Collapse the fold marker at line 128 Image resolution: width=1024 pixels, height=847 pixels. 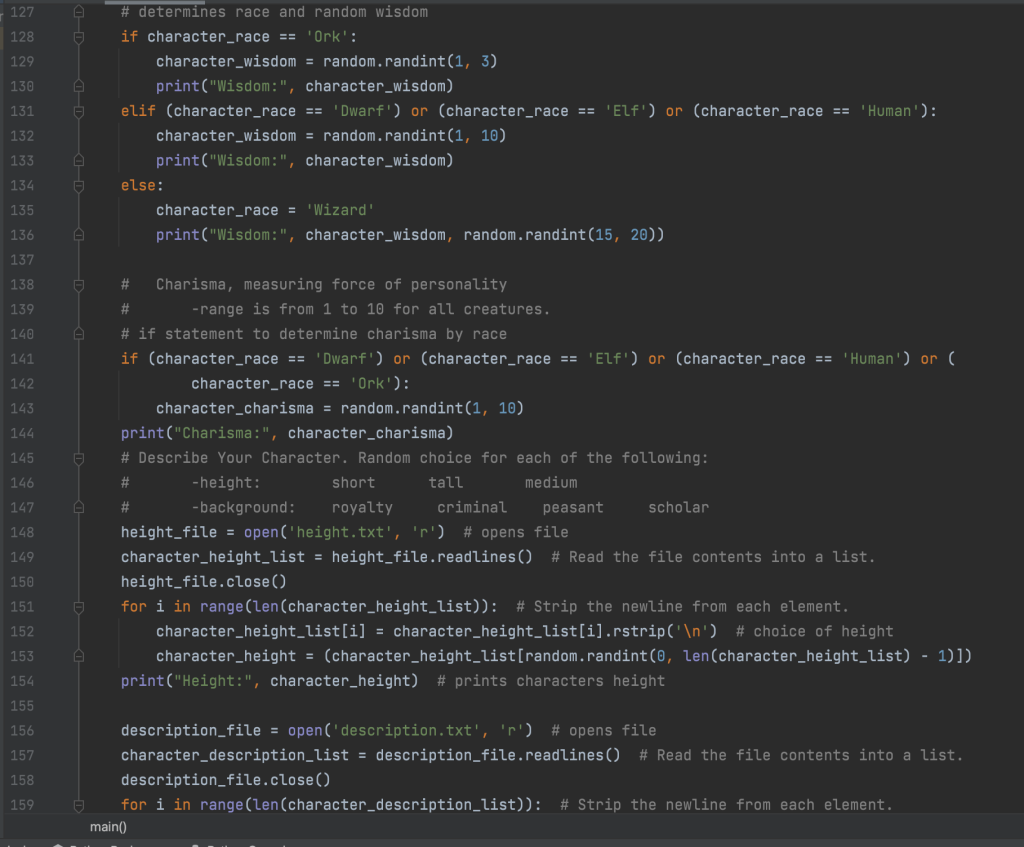pos(79,37)
